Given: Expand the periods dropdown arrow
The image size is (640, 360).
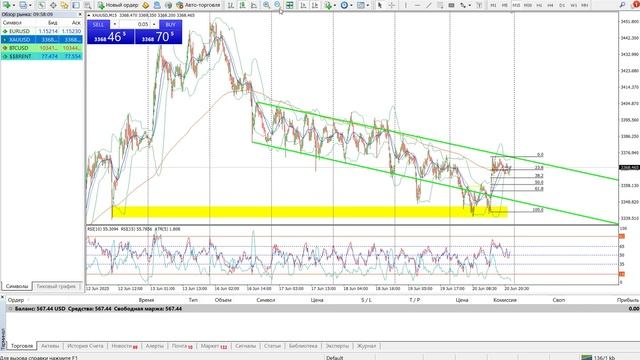Looking at the screenshot, I should click(x=351, y=5).
